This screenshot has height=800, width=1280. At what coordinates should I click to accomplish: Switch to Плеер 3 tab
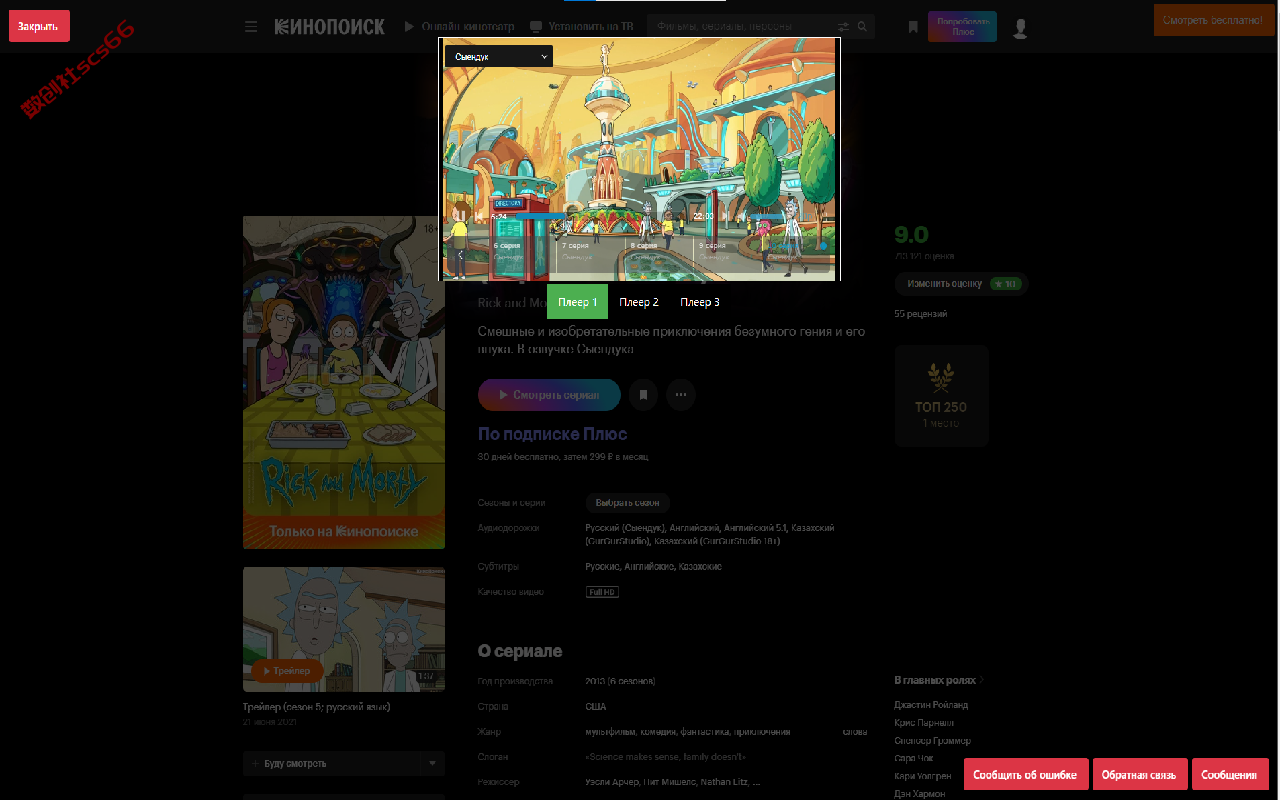700,302
